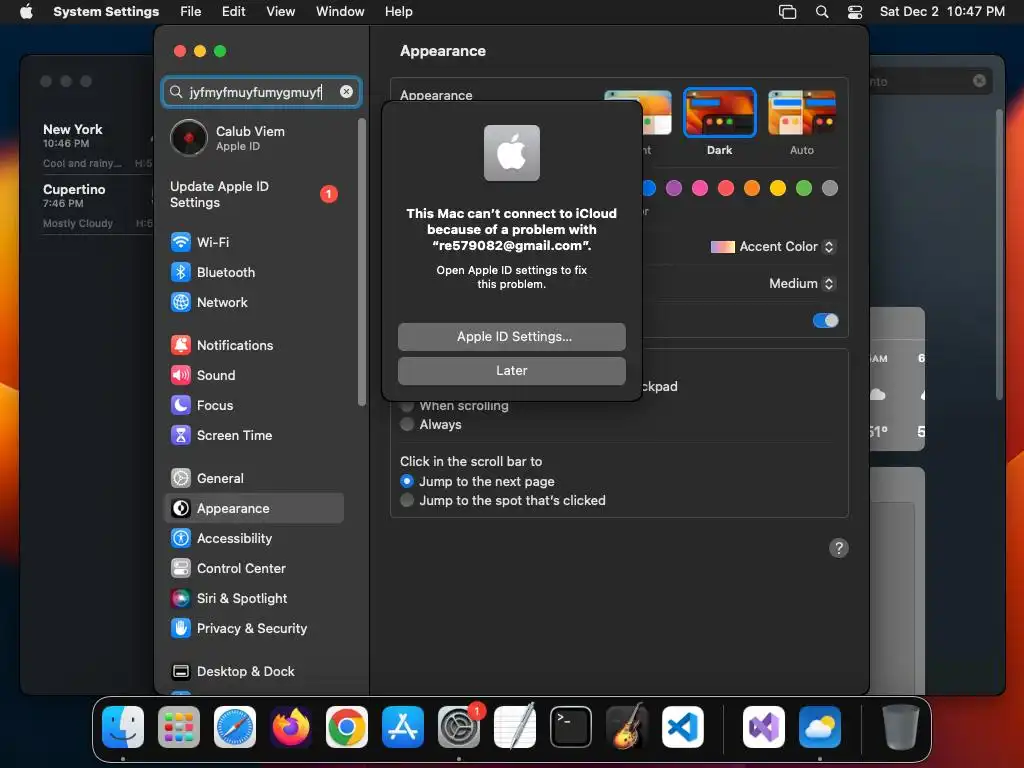Open Weather app from the Dock
The width and height of the screenshot is (1024, 768).
click(820, 727)
